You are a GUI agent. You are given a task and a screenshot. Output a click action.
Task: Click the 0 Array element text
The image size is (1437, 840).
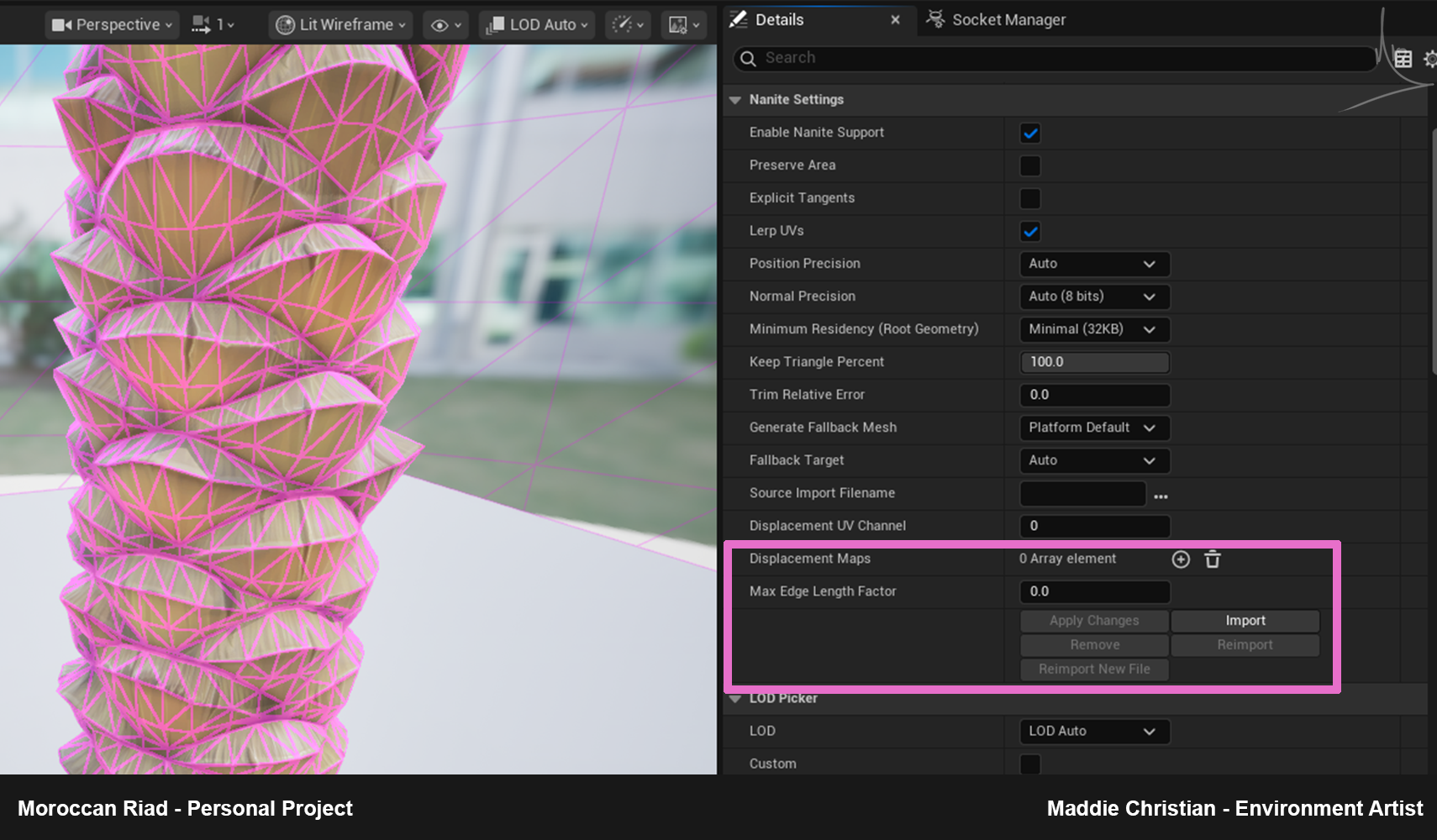pos(1067,559)
